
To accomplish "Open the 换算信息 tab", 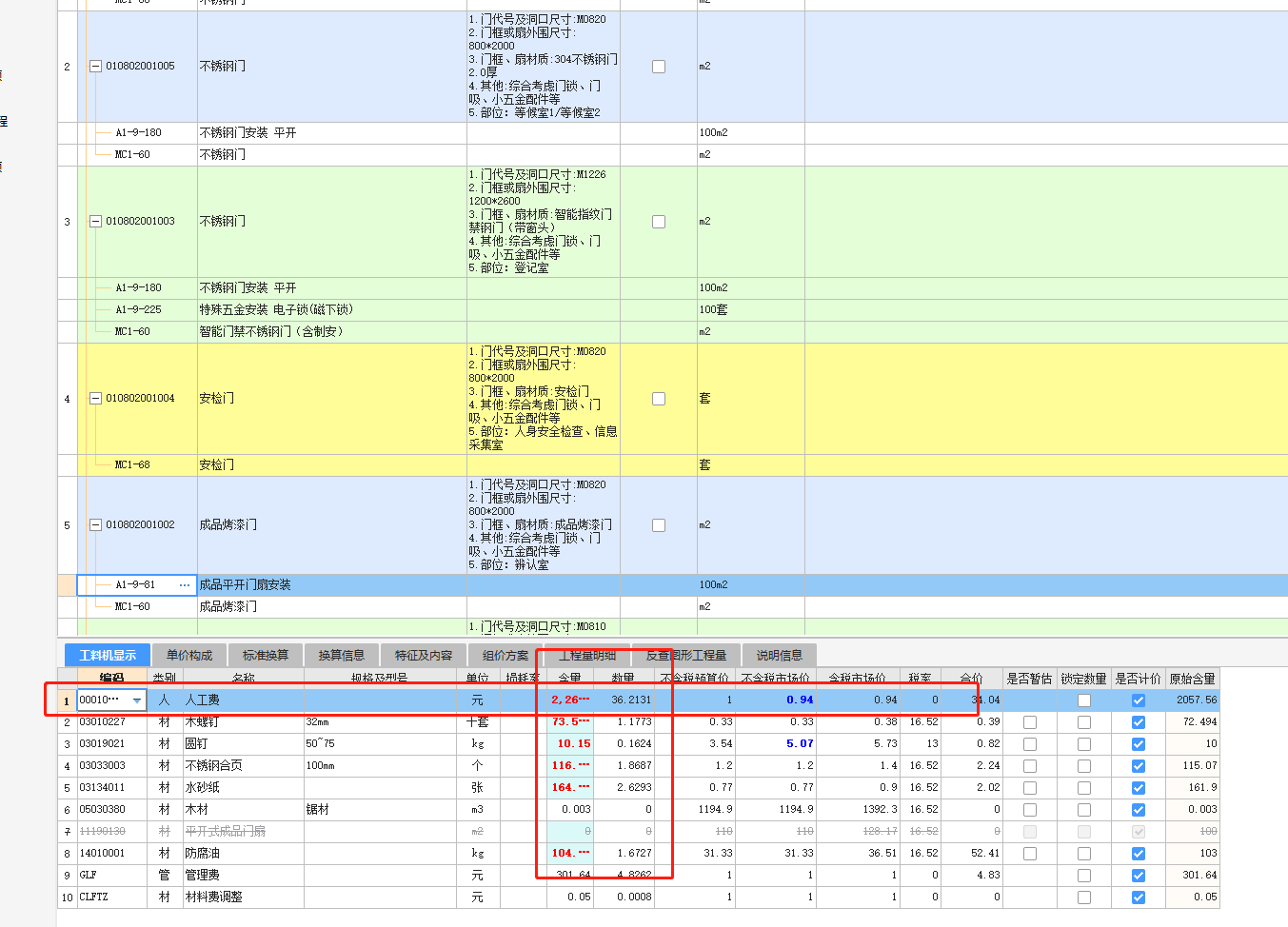I will pos(342,656).
